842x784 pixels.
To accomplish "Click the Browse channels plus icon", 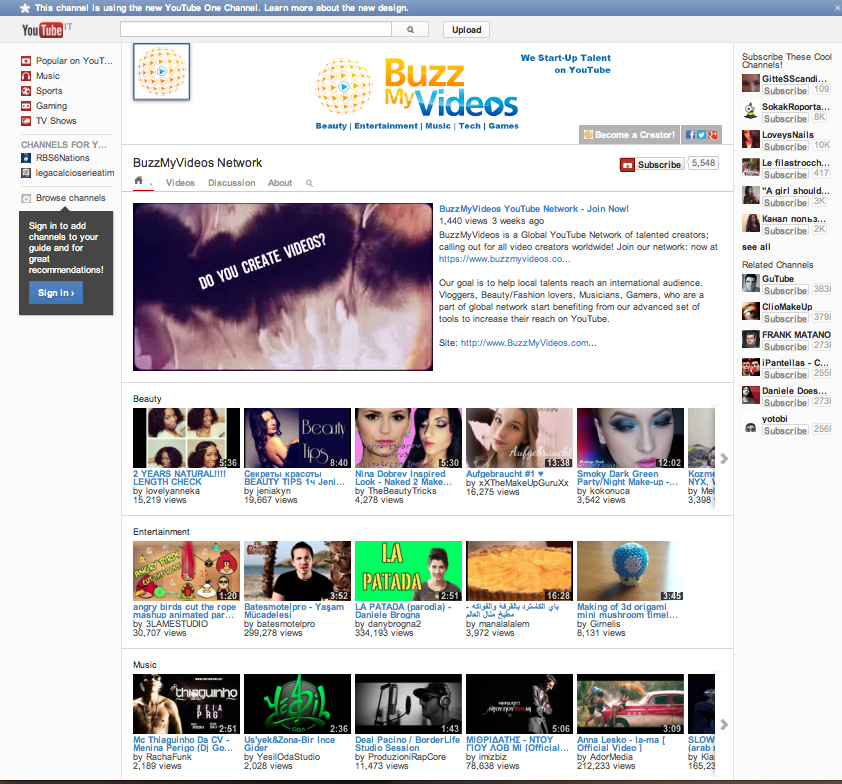I will tap(26, 198).
